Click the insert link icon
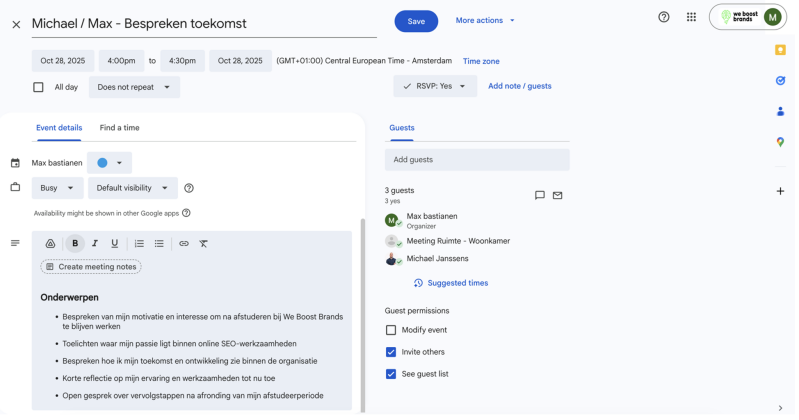 point(184,243)
